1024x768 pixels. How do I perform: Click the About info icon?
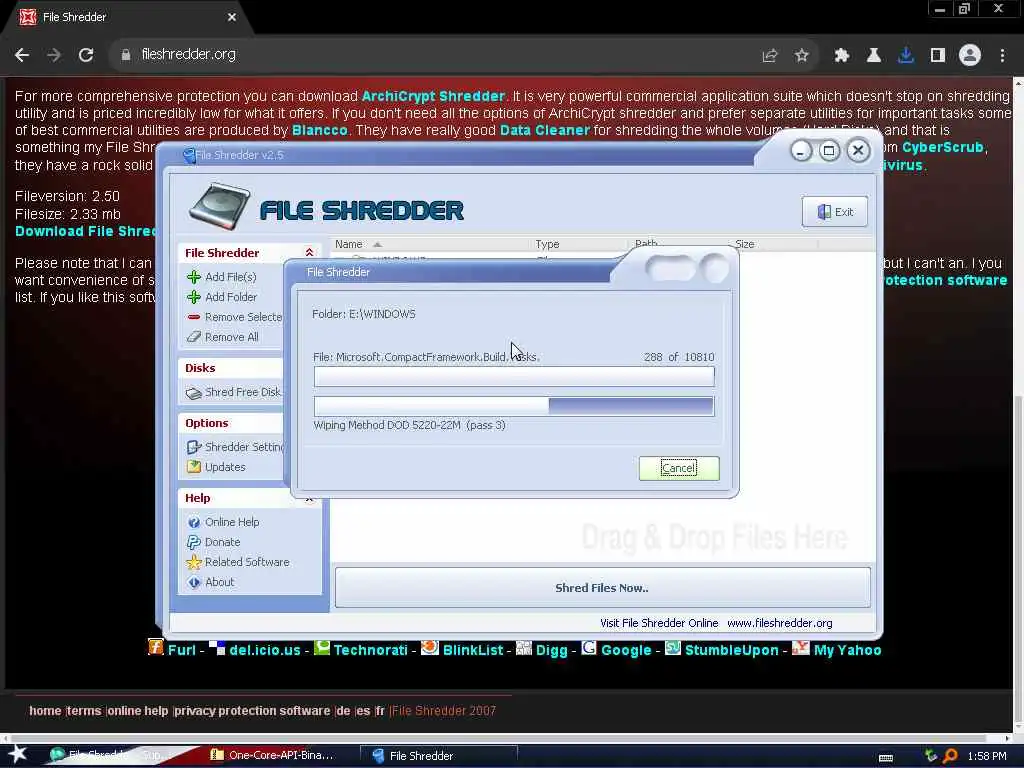tap(194, 583)
